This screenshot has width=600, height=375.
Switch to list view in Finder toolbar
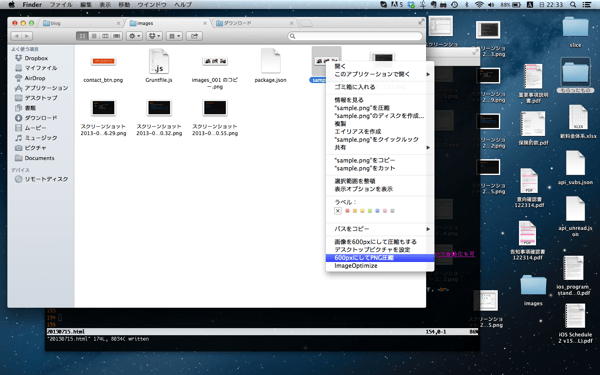click(x=94, y=36)
